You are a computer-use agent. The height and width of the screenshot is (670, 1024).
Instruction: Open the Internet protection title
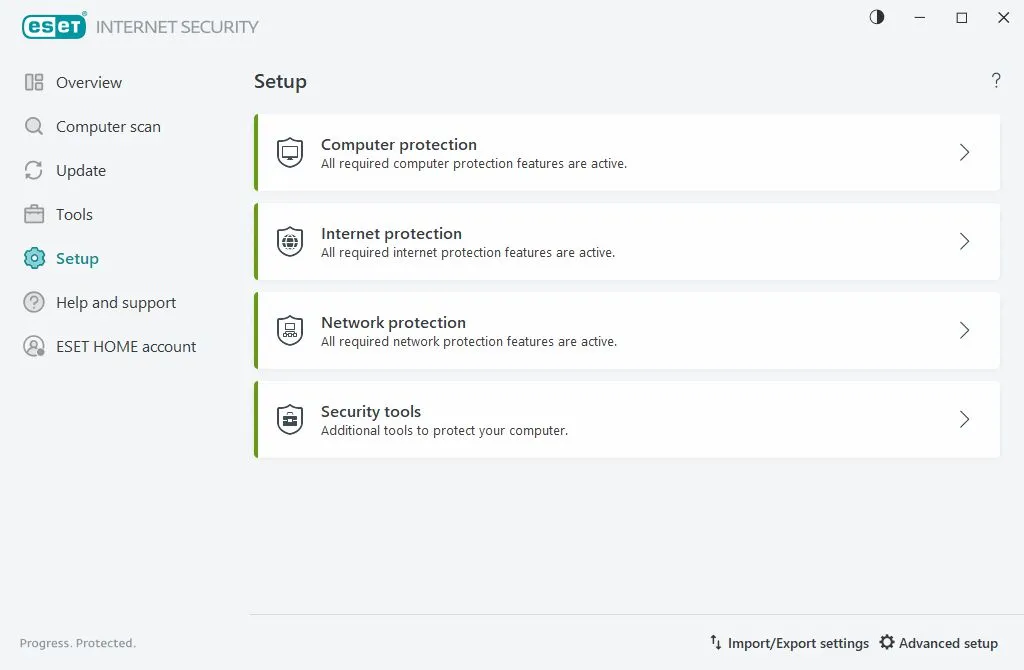(391, 233)
